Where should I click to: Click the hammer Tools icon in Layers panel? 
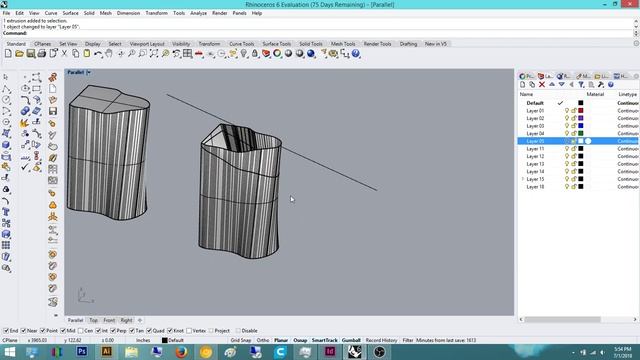pos(601,84)
